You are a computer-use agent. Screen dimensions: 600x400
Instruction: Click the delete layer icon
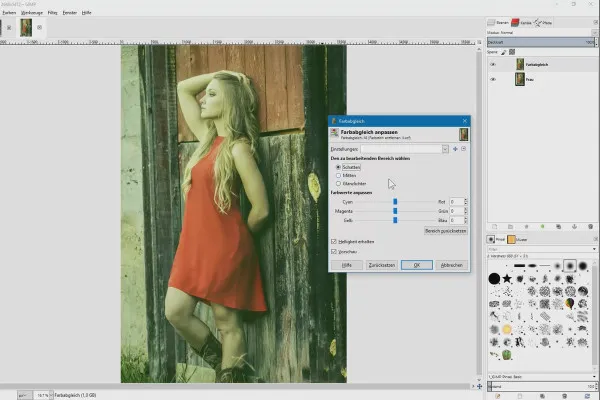click(590, 227)
